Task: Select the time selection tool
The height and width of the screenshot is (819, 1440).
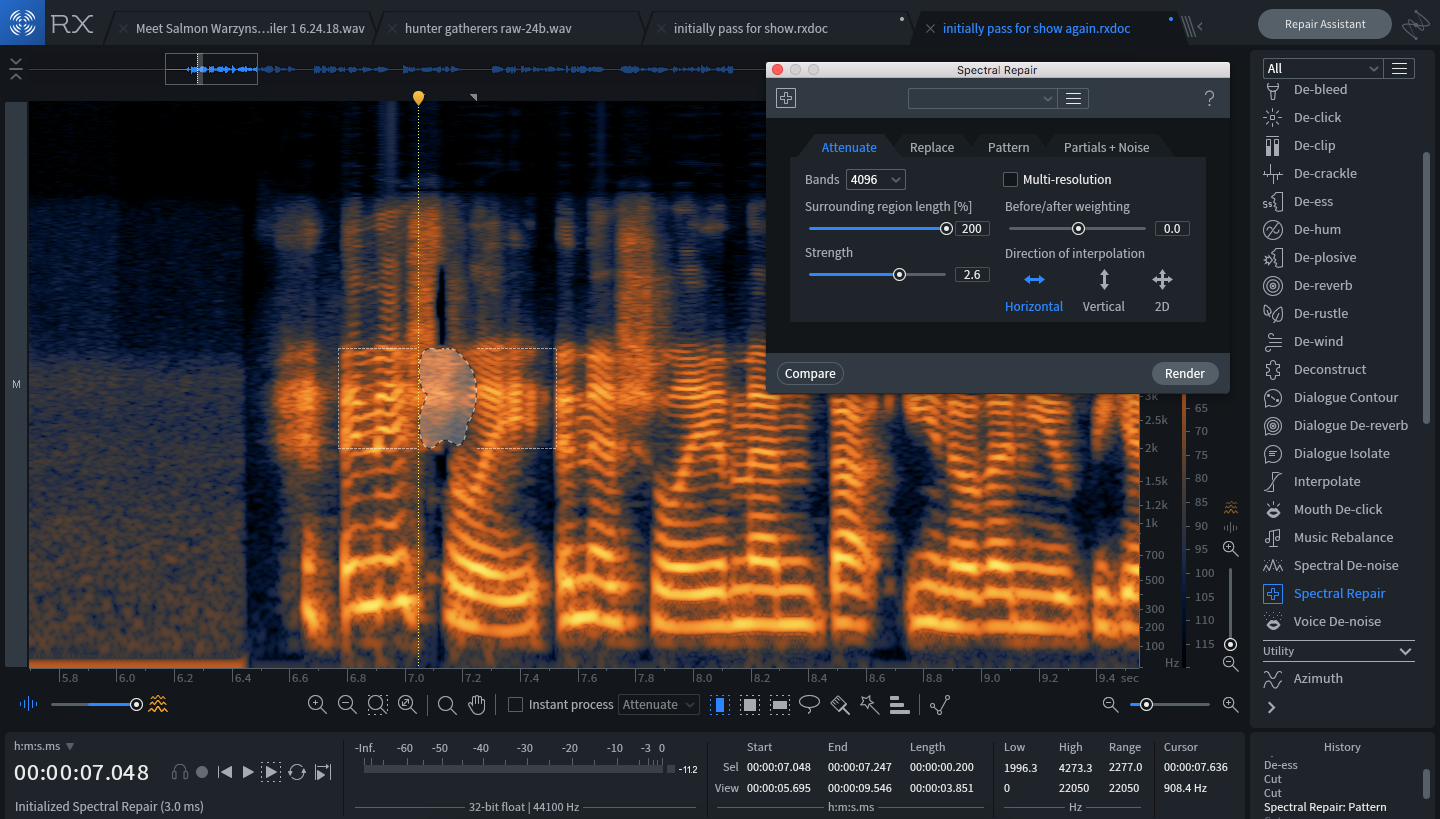Action: point(719,705)
